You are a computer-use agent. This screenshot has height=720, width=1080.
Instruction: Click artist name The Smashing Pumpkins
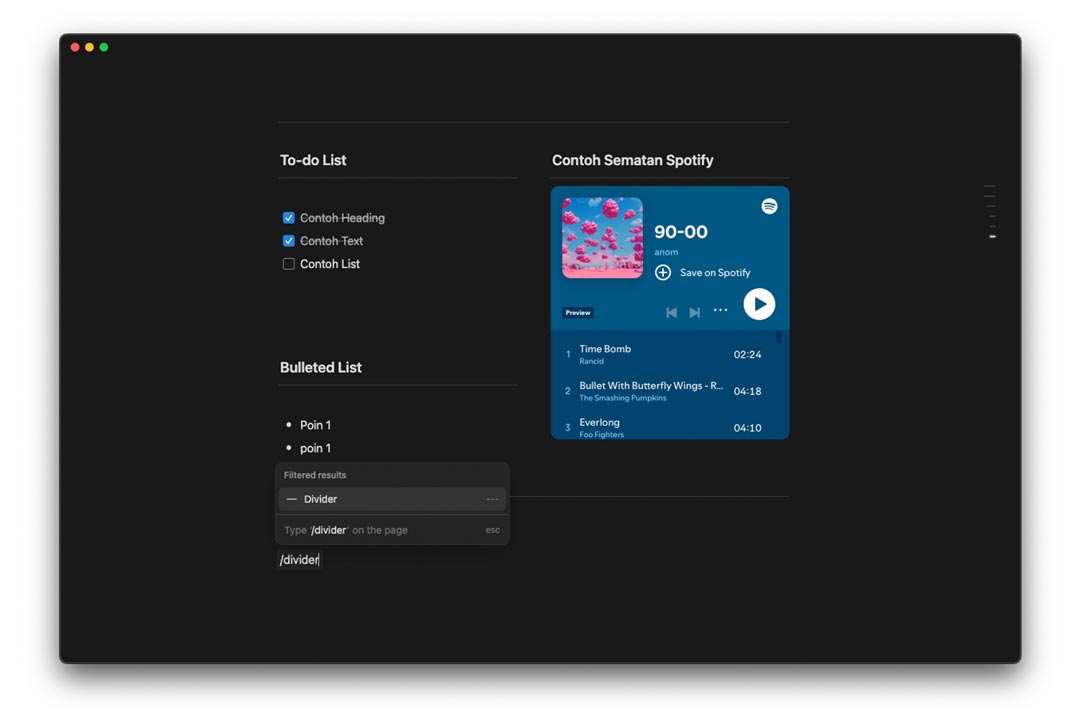623,398
